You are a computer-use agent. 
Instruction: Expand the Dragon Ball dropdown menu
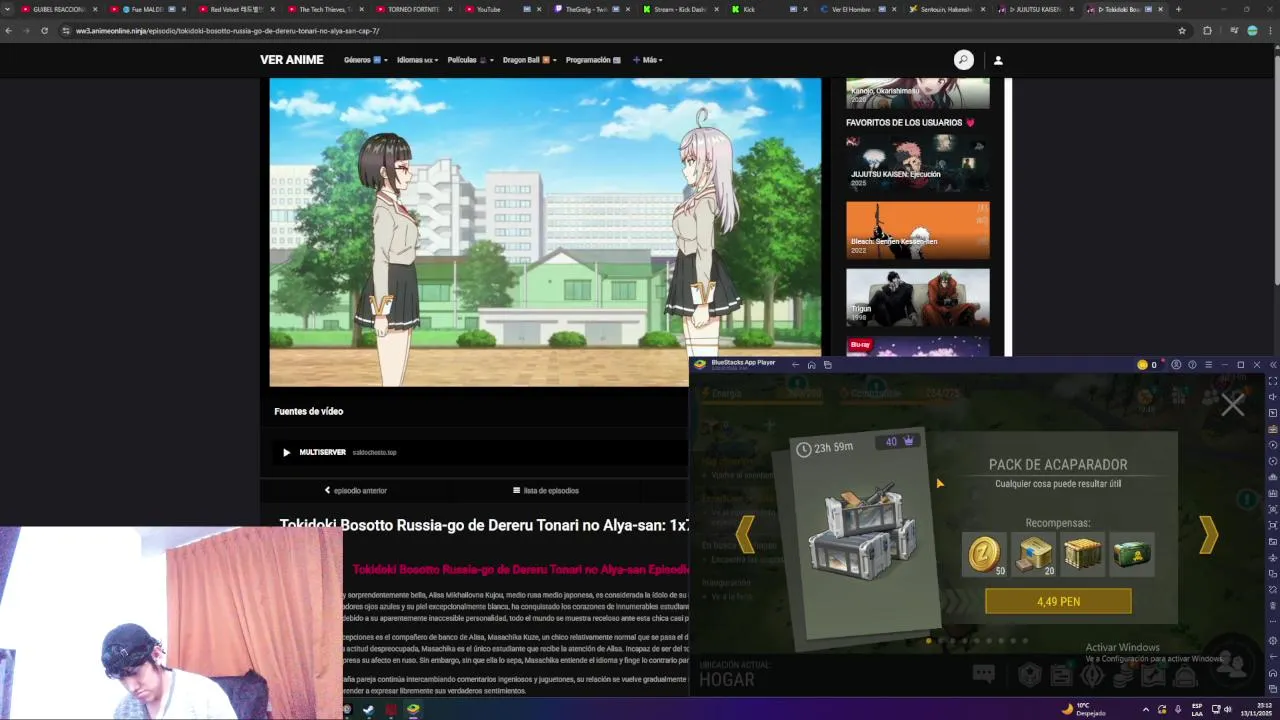point(530,60)
